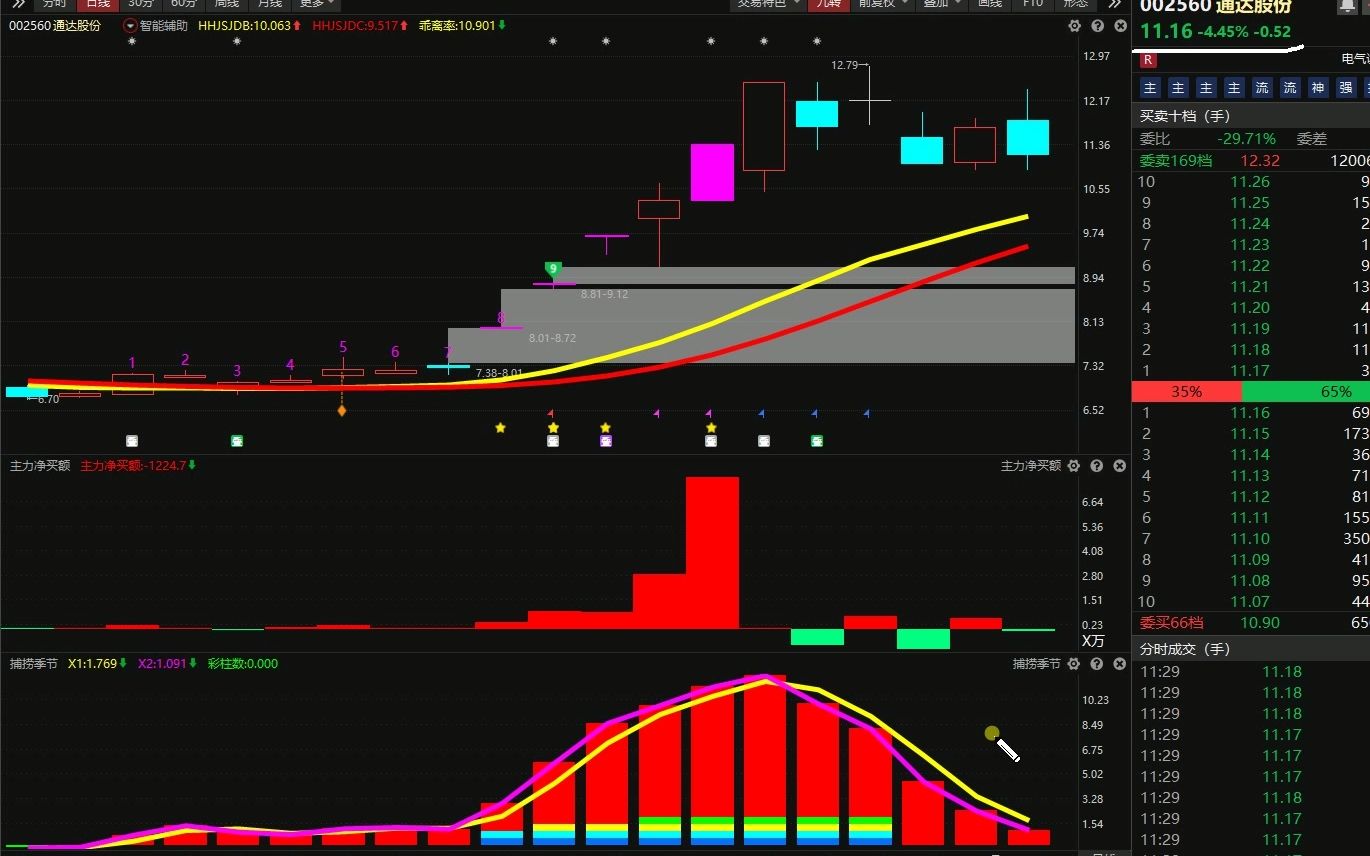Toggle the 九转 indicator button
The width and height of the screenshot is (1370, 856).
point(829,4)
